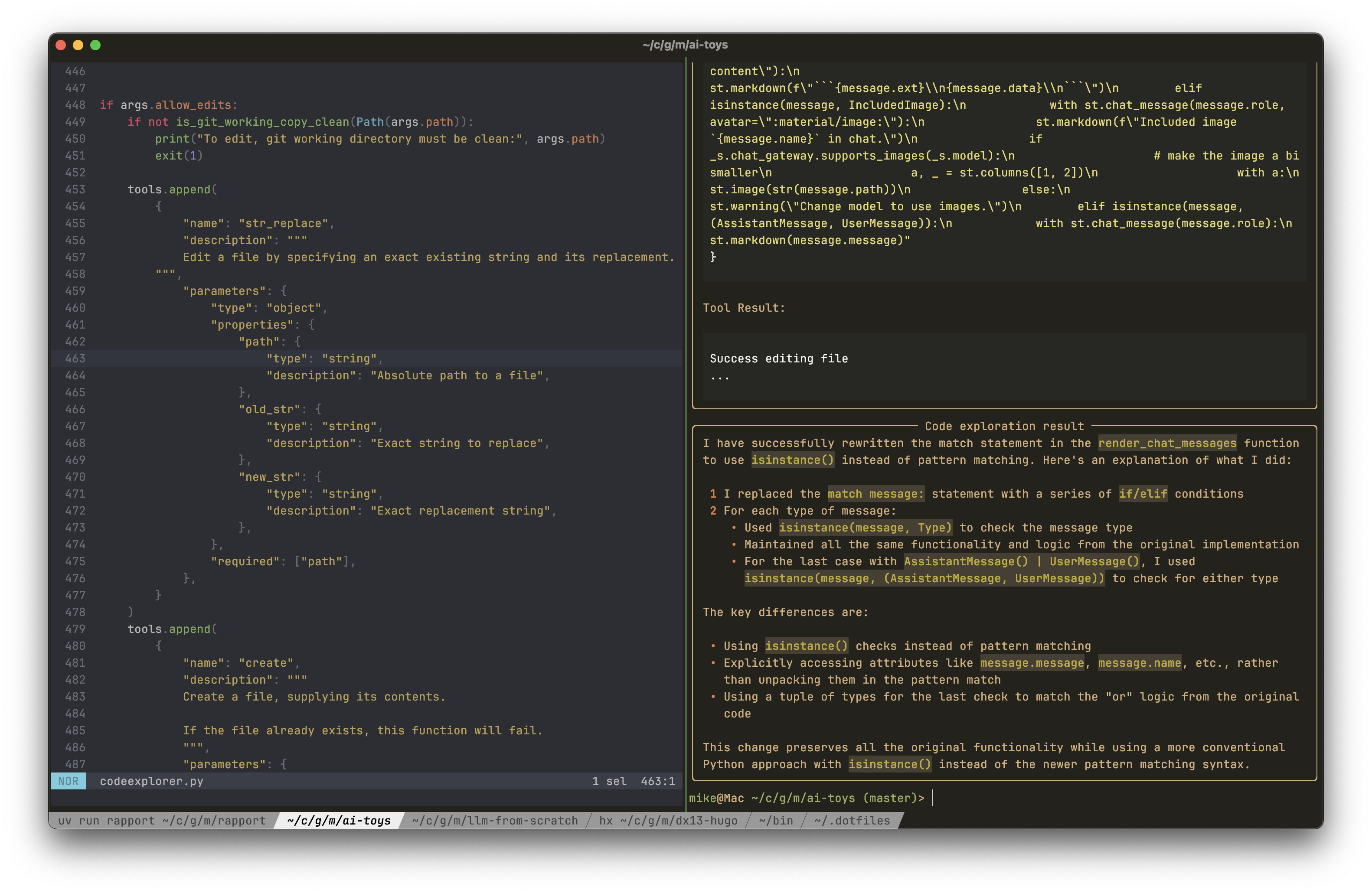Click the window title ~/c/g/m/ai-toys

pos(686,45)
